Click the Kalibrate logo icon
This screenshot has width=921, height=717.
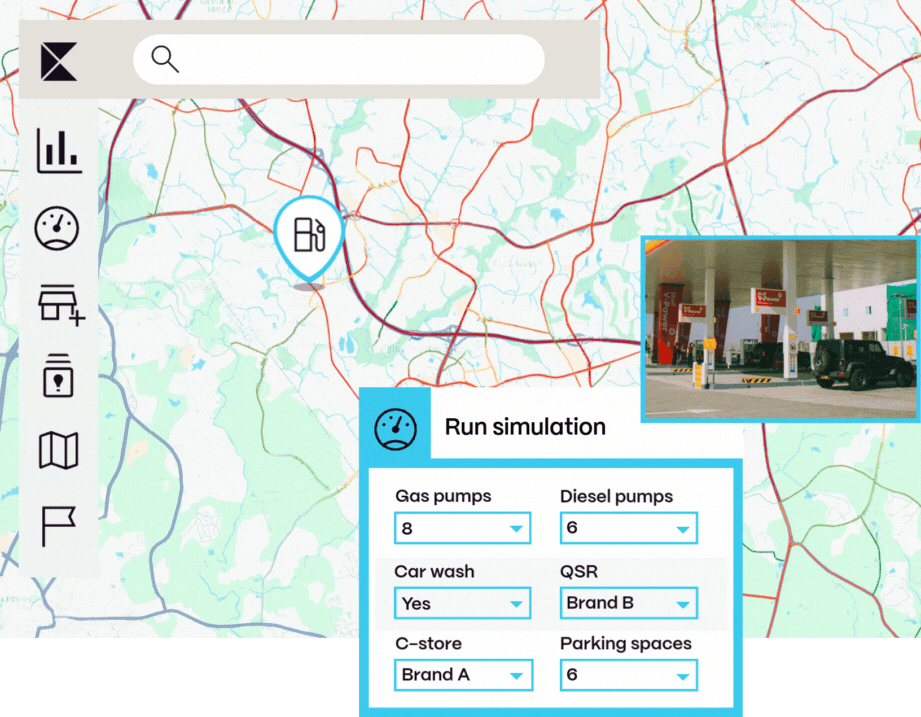click(x=59, y=61)
